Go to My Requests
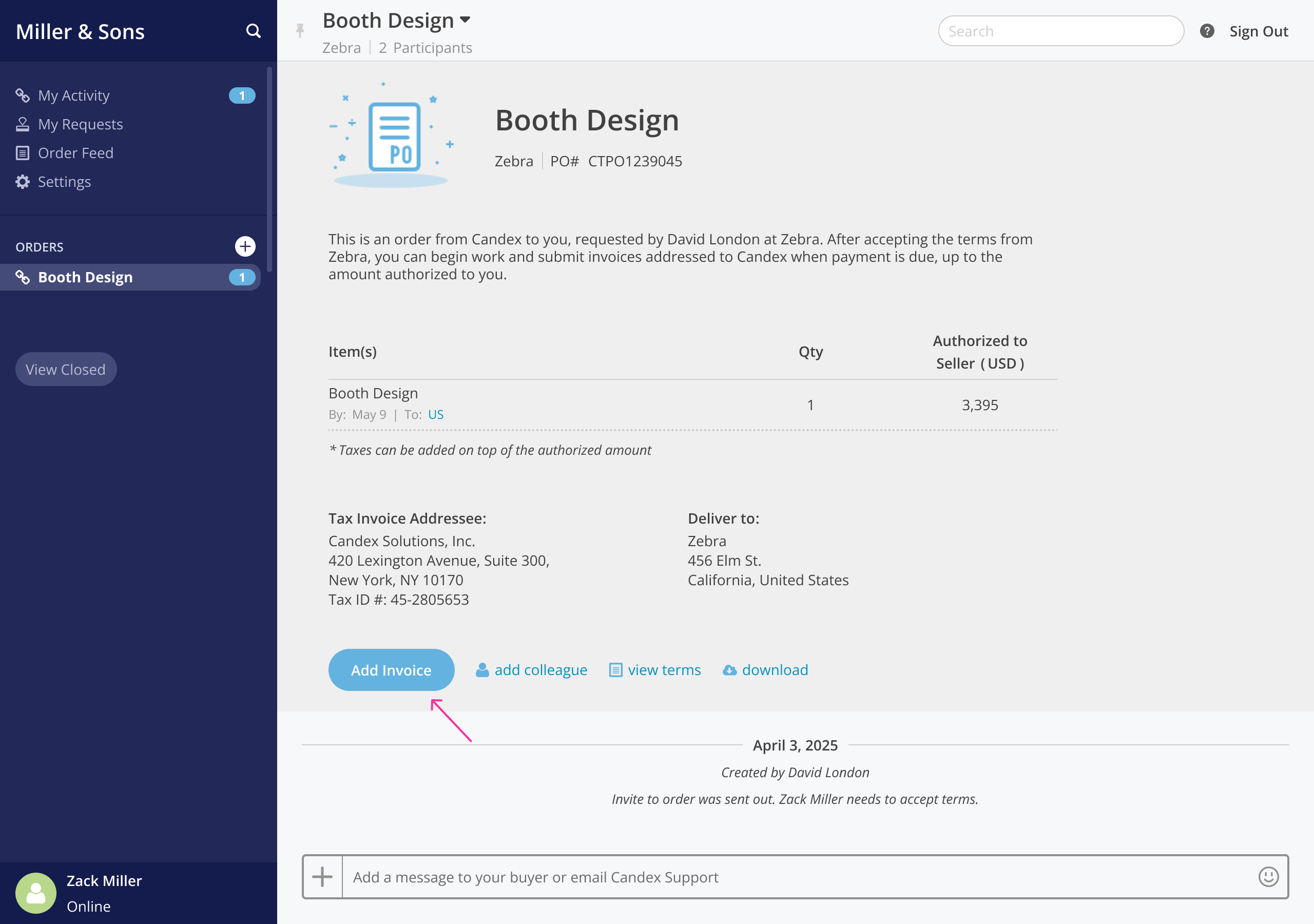 click(x=80, y=124)
